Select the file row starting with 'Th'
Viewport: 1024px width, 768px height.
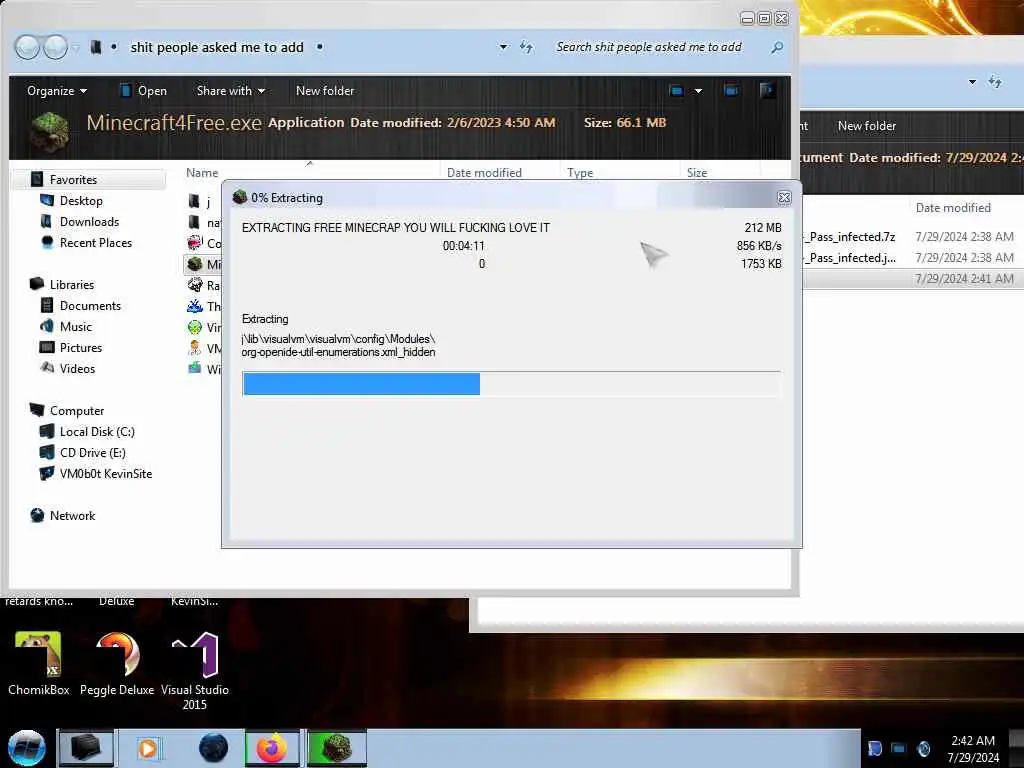coord(203,306)
